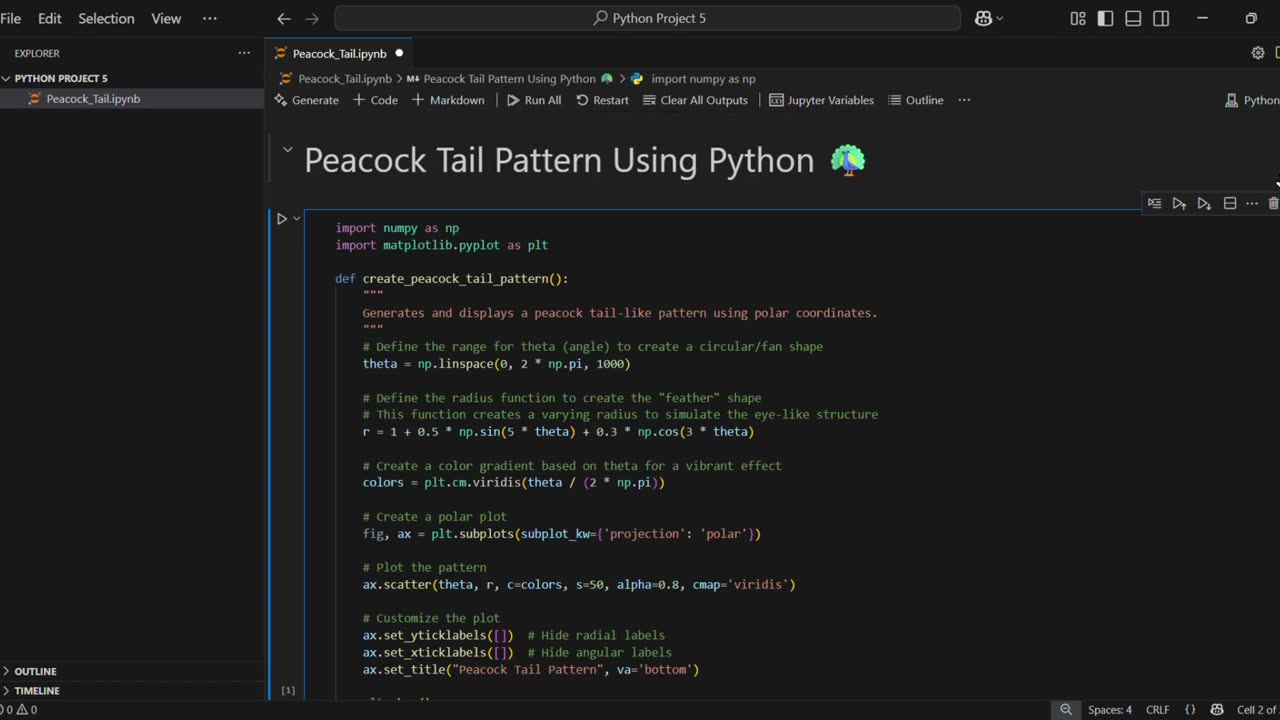This screenshot has height=720, width=1280.
Task: Open Copilot dropdown chevron in title bar
Action: tap(1000, 18)
